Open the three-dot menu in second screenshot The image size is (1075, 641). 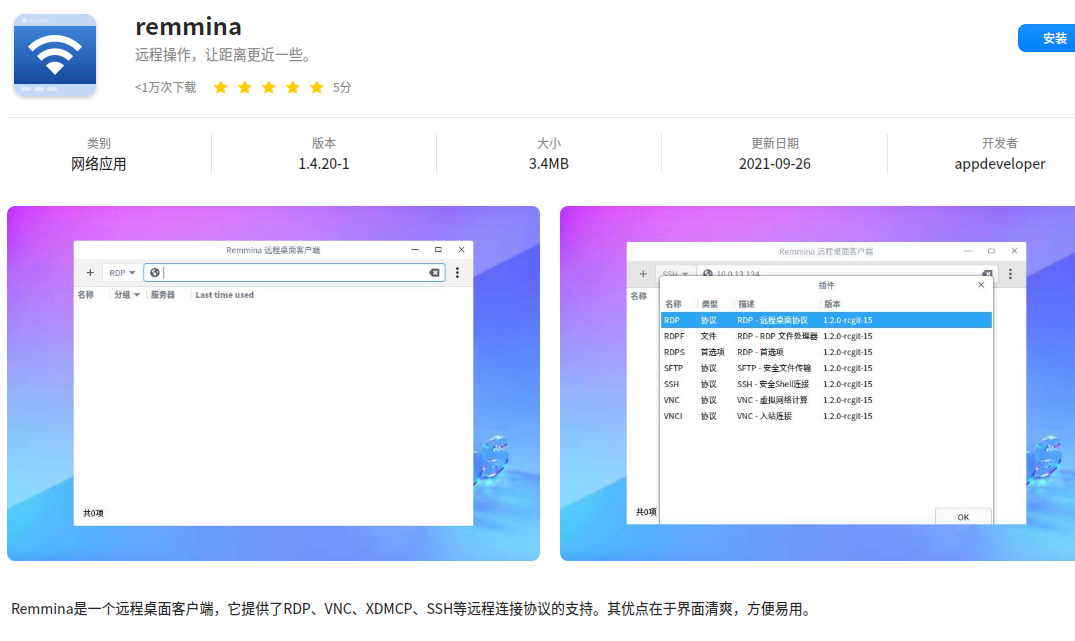click(x=1010, y=274)
